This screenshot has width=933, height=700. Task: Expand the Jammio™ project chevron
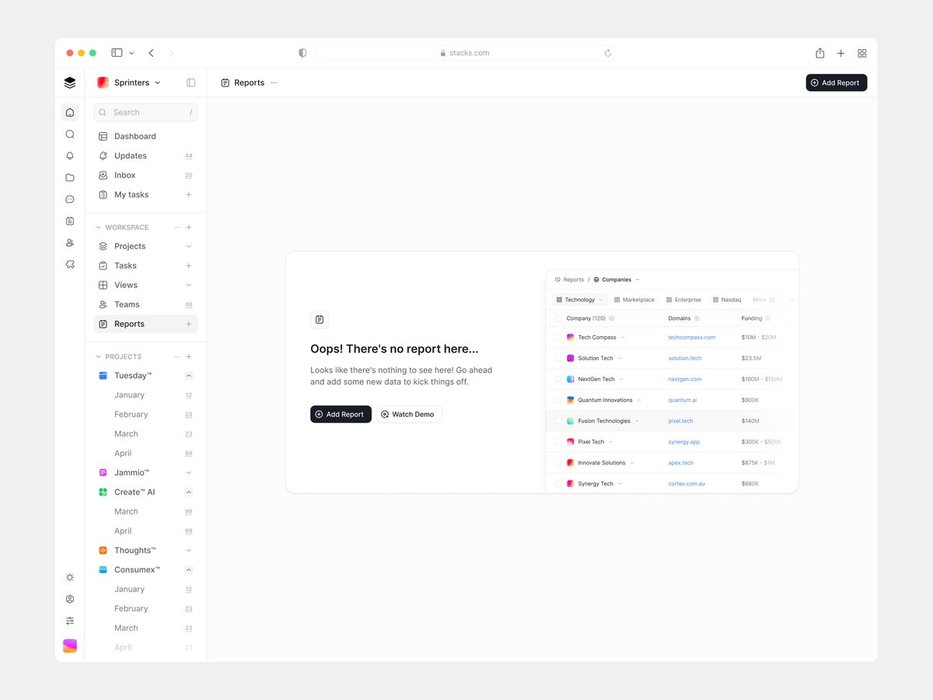(188, 473)
